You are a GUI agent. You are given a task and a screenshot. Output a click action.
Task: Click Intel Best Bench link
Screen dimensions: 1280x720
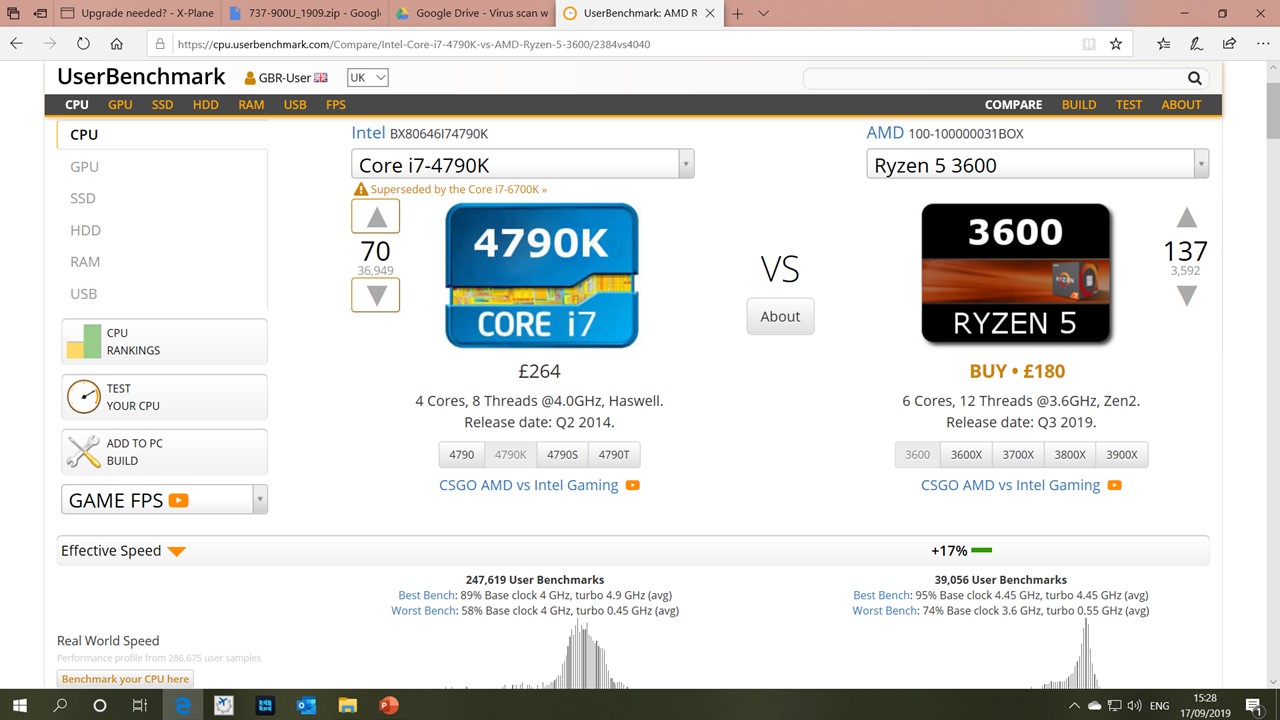point(427,595)
